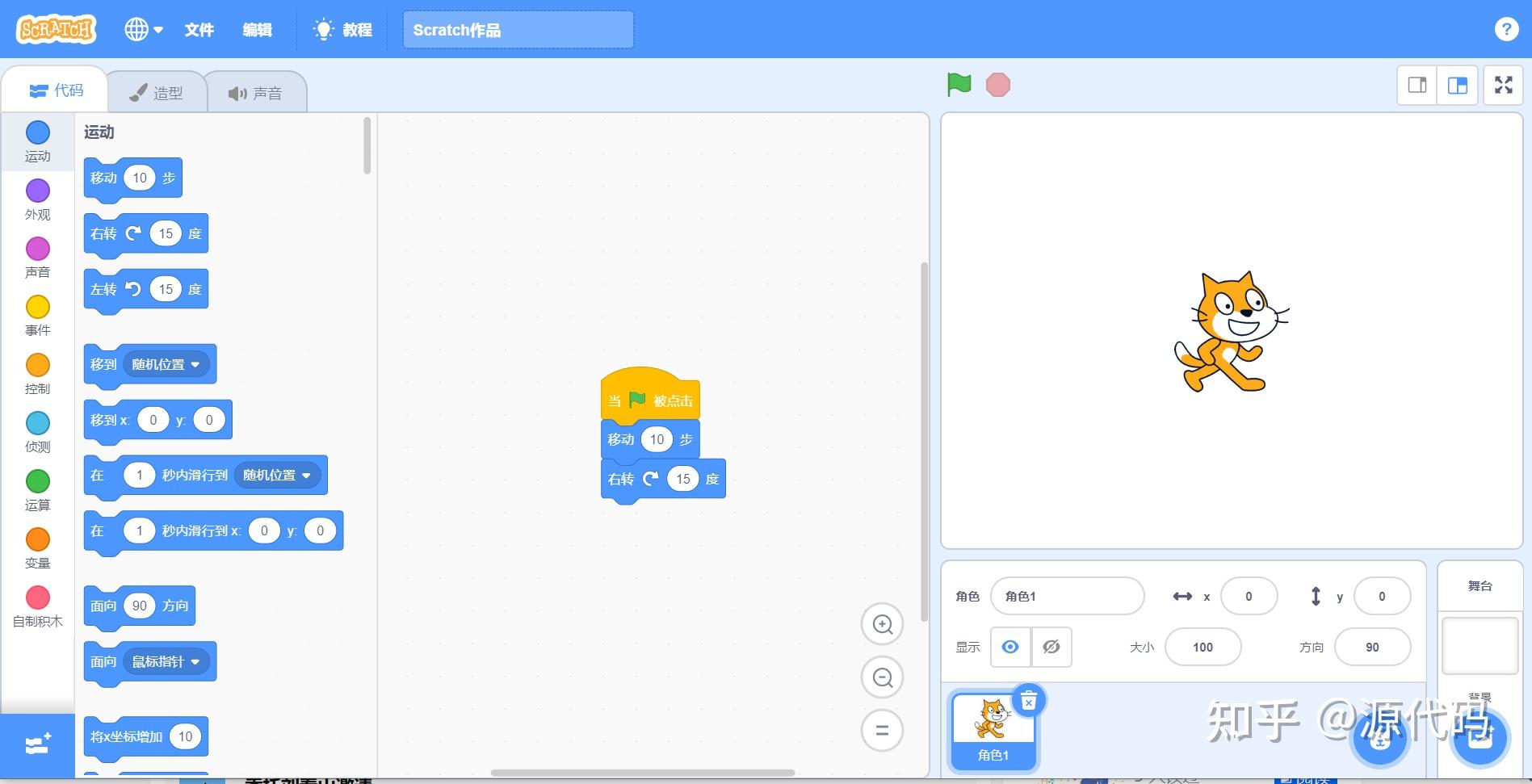
Task: Edit the Scratch作品 project title field
Action: pos(518,30)
